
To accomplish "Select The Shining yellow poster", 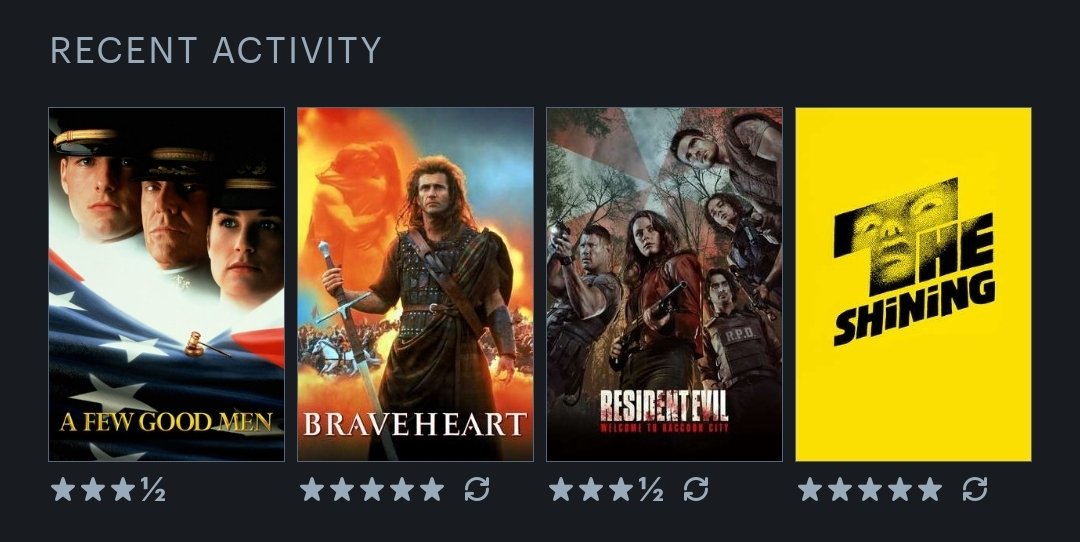I will [x=913, y=284].
